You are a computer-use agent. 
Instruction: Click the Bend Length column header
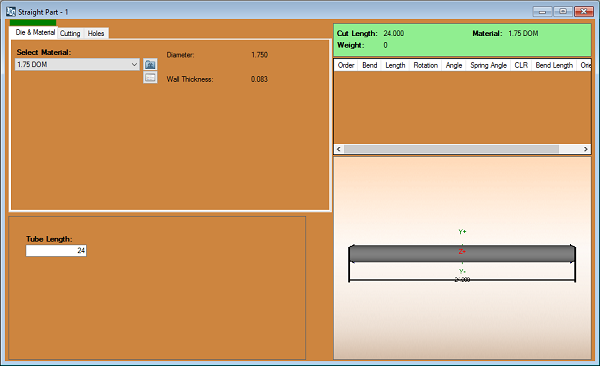click(x=554, y=65)
